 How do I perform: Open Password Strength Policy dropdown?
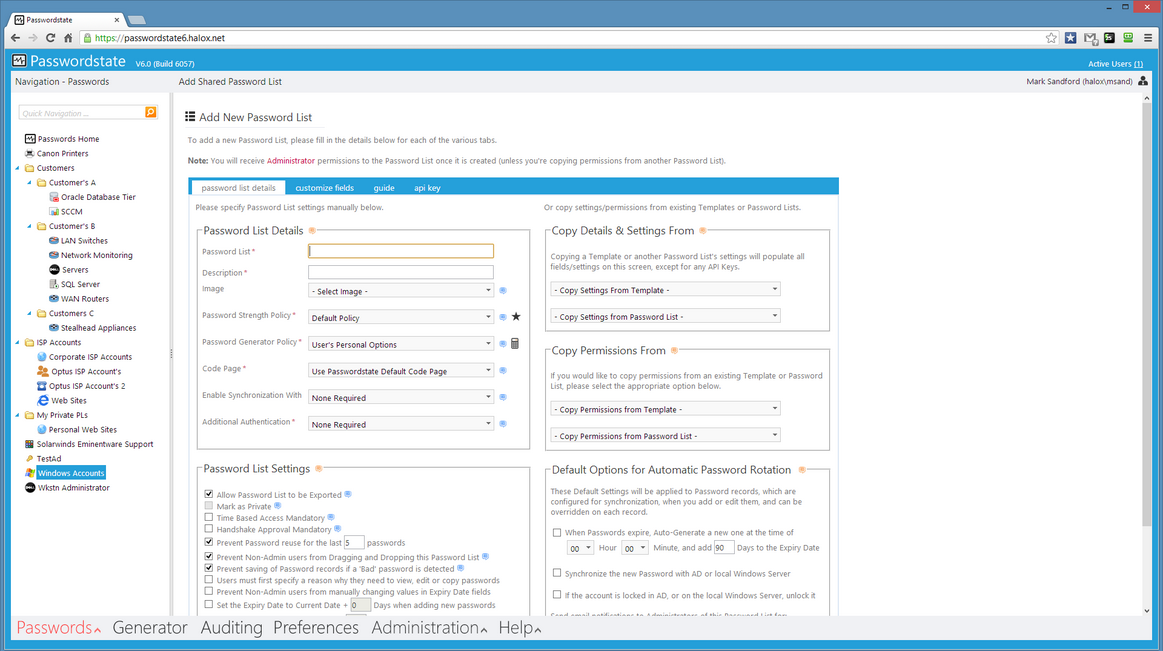tap(401, 317)
